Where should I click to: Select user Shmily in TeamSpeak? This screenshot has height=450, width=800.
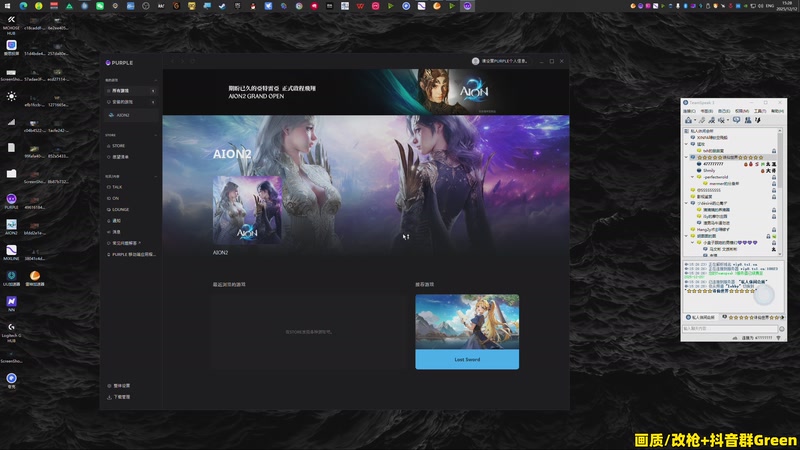point(709,170)
